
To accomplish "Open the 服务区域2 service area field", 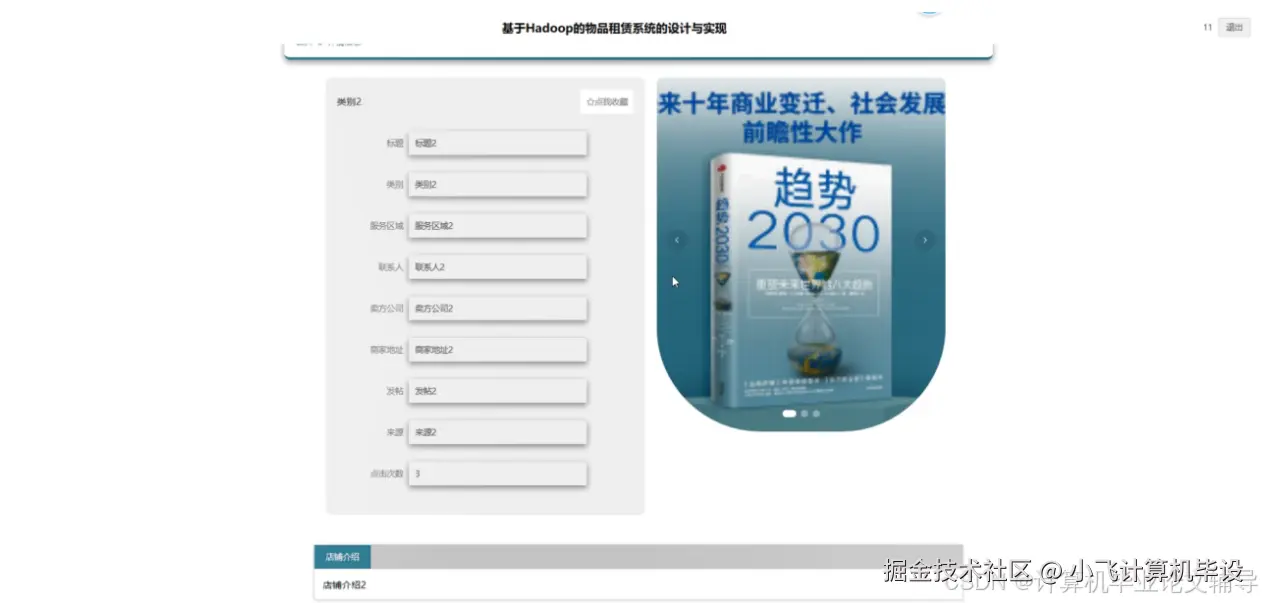I will [x=497, y=225].
